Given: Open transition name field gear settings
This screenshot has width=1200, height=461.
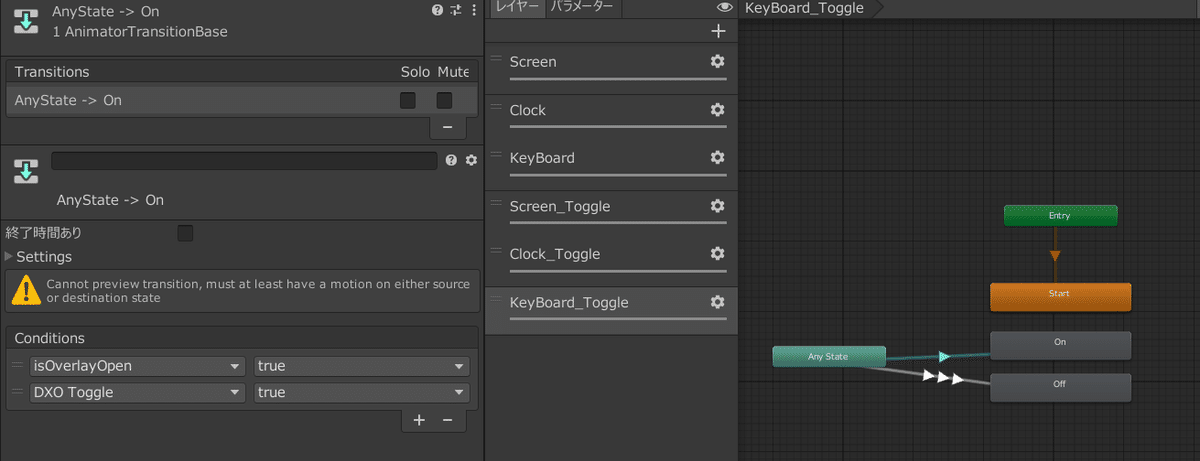Looking at the screenshot, I should 471,160.
